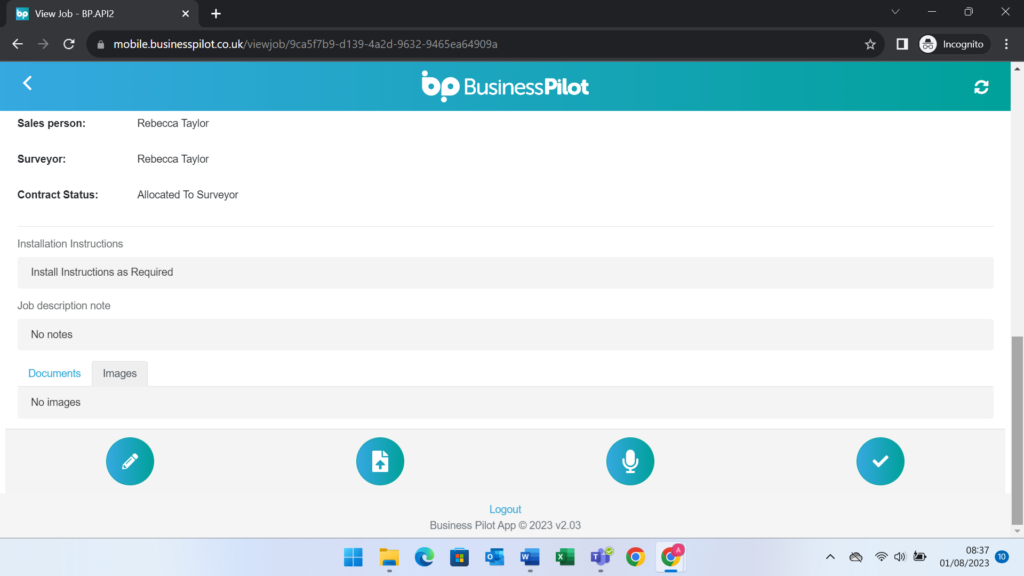
Task: Launch Excel from the taskbar
Action: tap(565, 557)
